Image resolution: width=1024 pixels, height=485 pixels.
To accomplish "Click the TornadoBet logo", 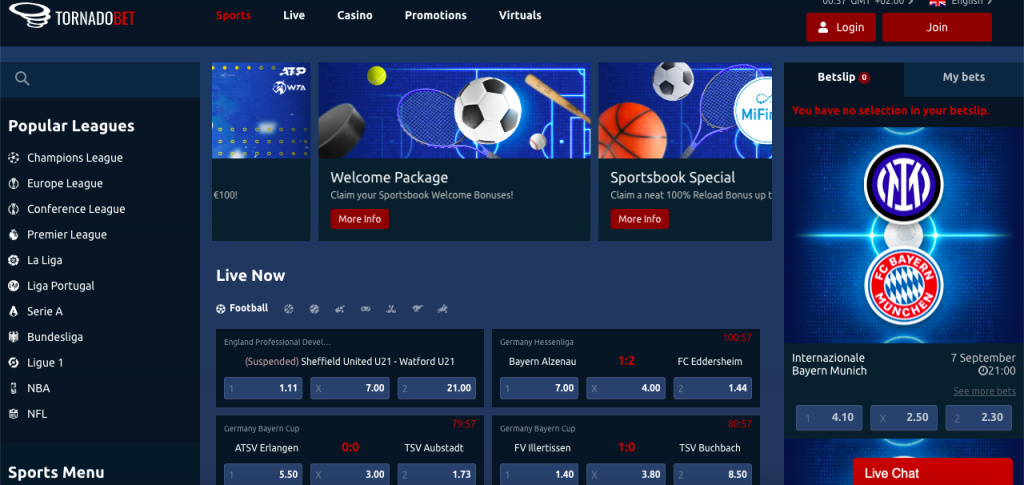I will pyautogui.click(x=72, y=16).
